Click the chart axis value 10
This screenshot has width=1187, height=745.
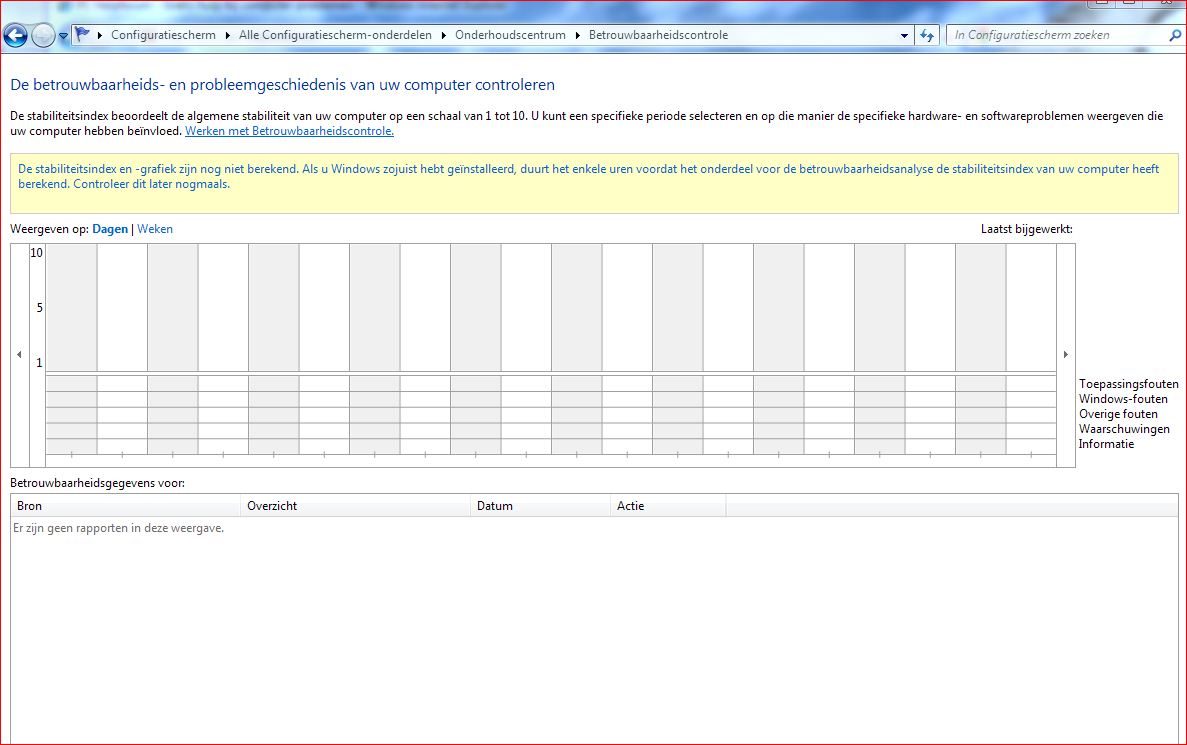click(36, 252)
